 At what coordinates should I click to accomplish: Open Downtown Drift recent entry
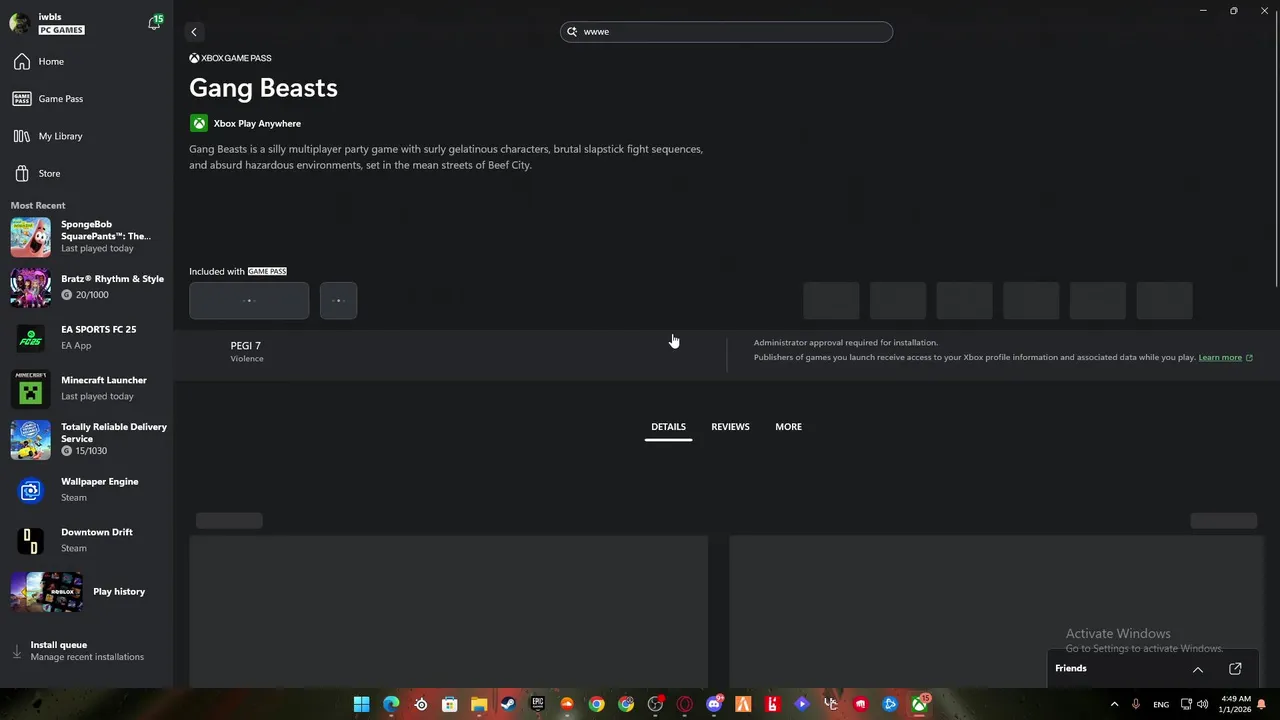(88, 541)
